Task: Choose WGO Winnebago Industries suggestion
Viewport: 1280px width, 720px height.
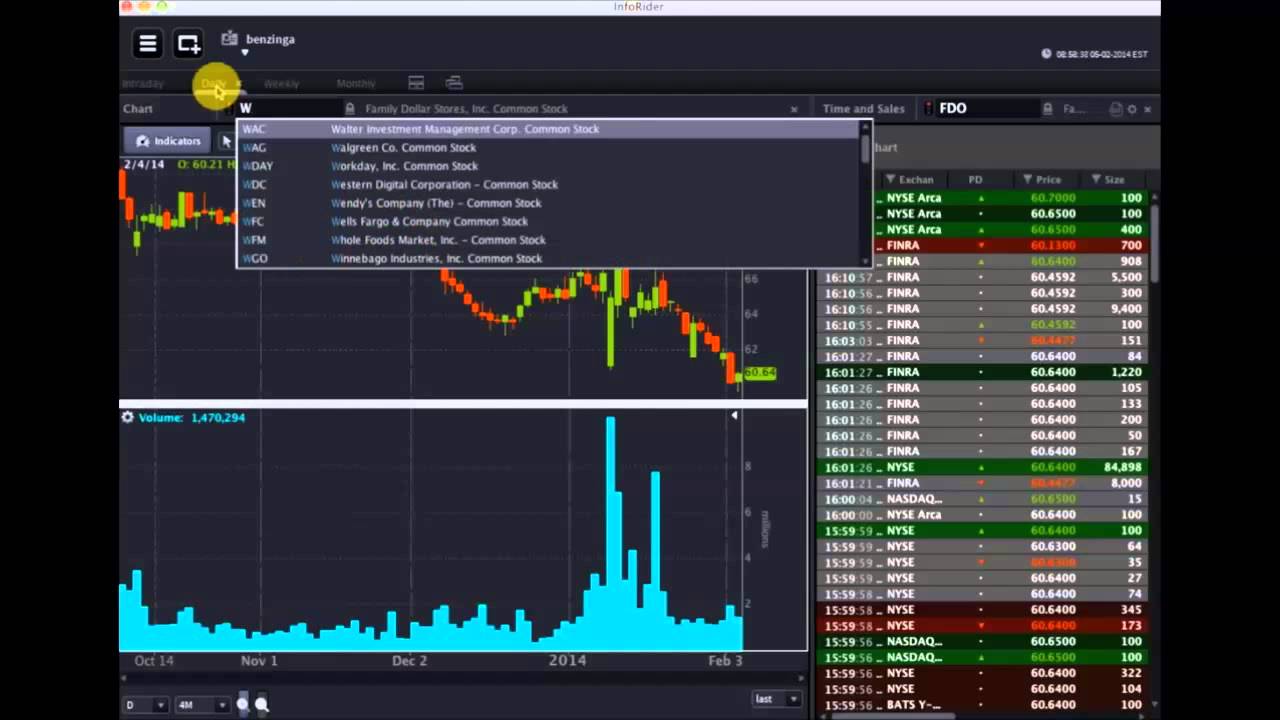Action: [x=548, y=258]
